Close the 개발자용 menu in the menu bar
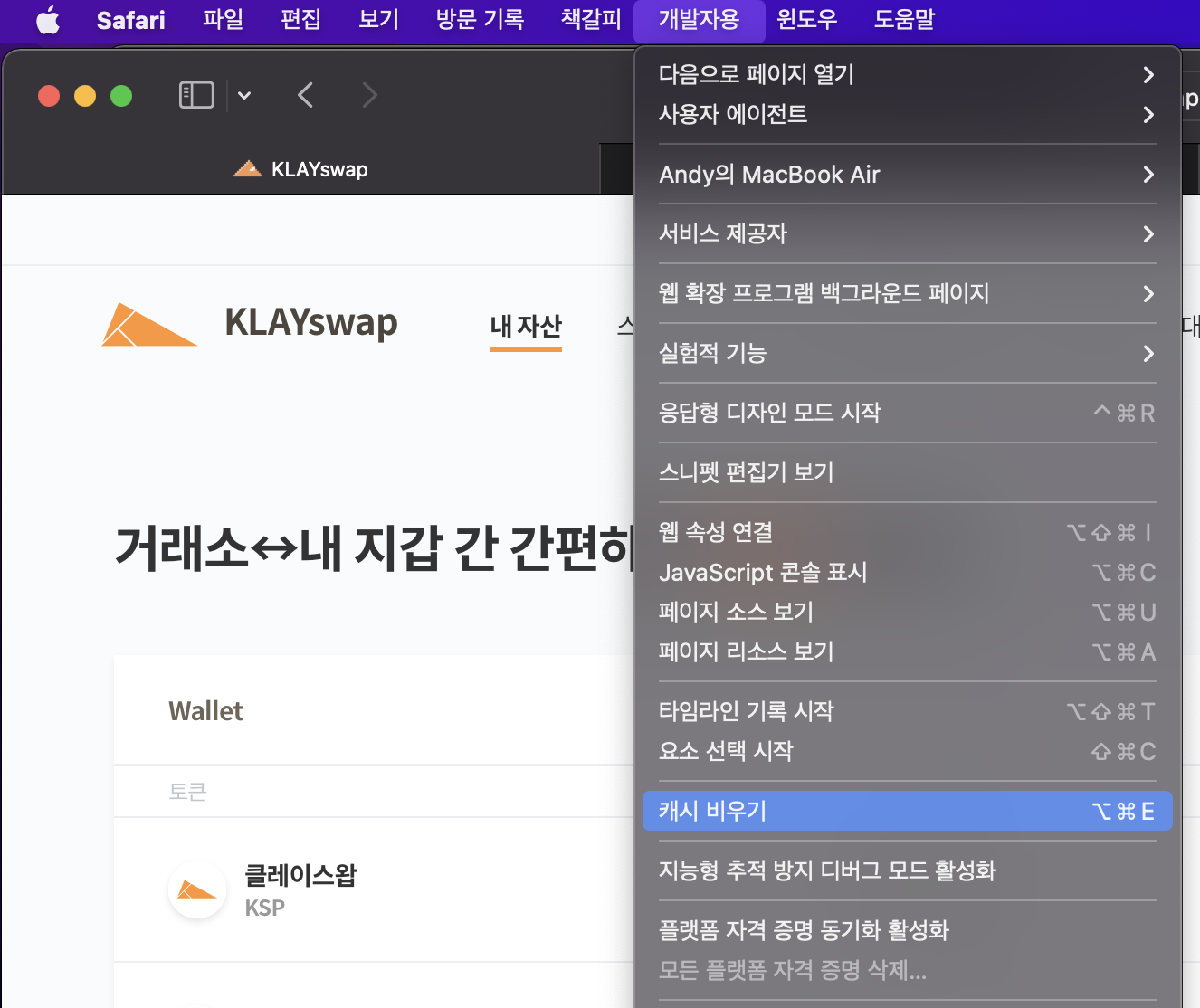The width and height of the screenshot is (1200, 1008). point(699,20)
